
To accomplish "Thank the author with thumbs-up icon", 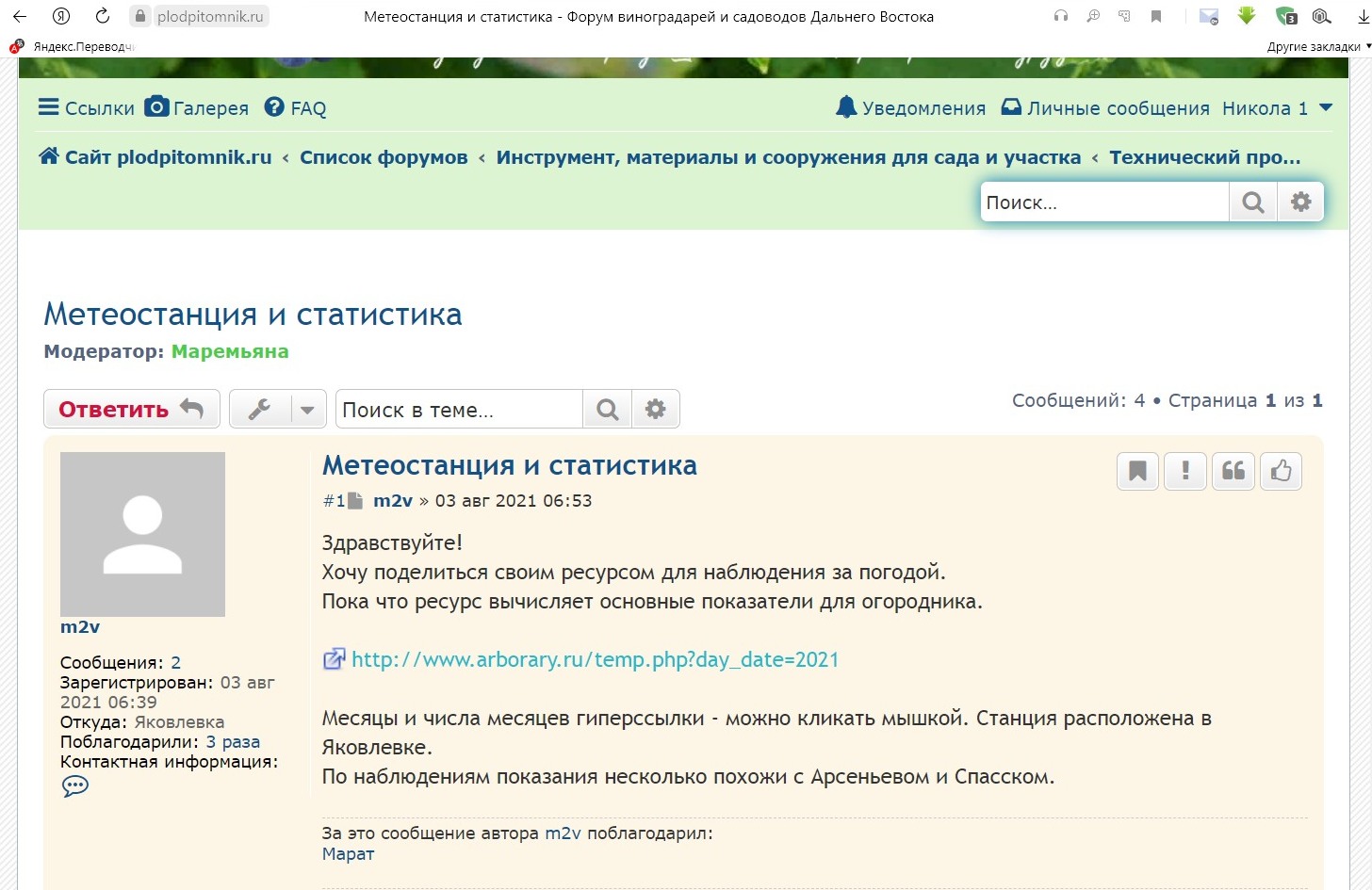I will coord(1281,471).
